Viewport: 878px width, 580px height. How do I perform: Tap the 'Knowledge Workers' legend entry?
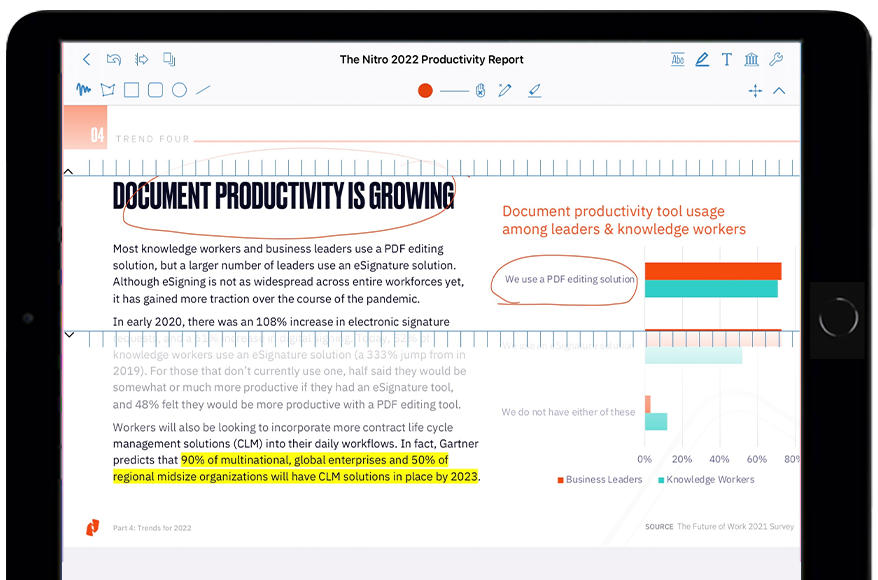(706, 480)
